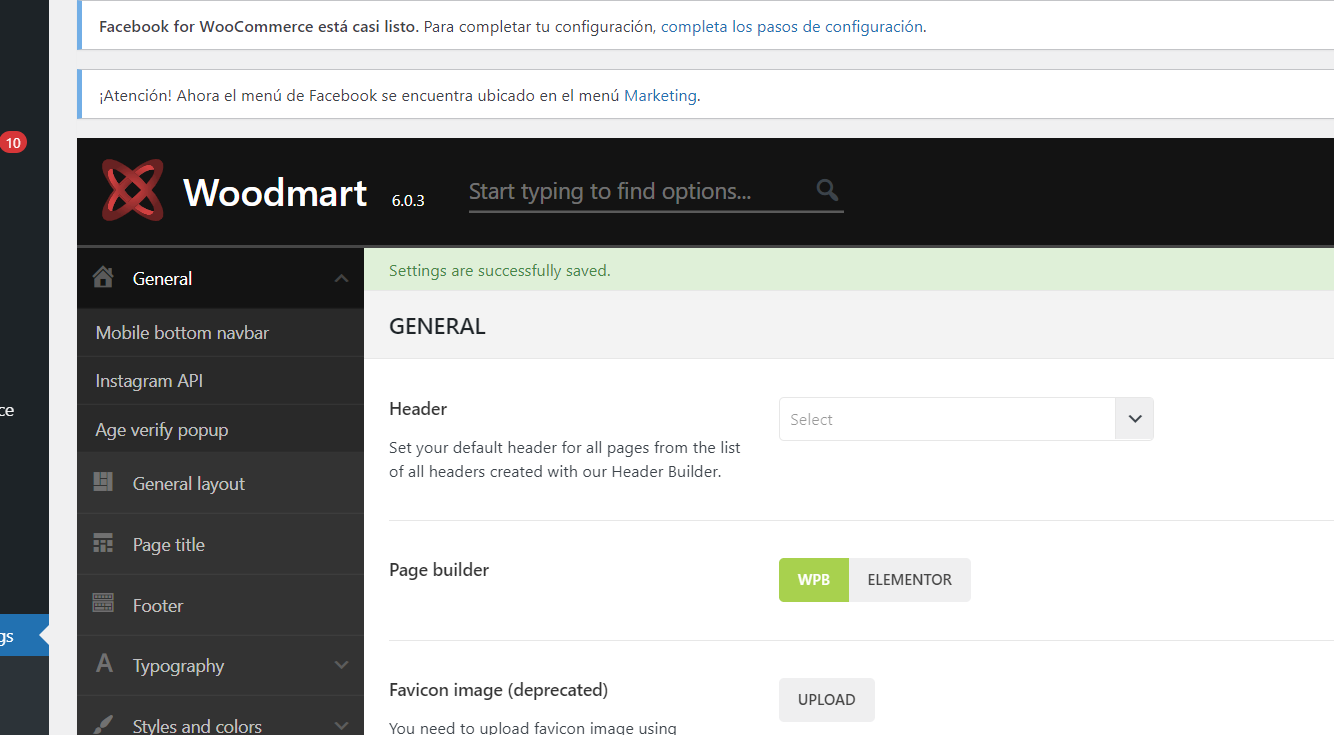Click the Woodmart title text

(275, 192)
